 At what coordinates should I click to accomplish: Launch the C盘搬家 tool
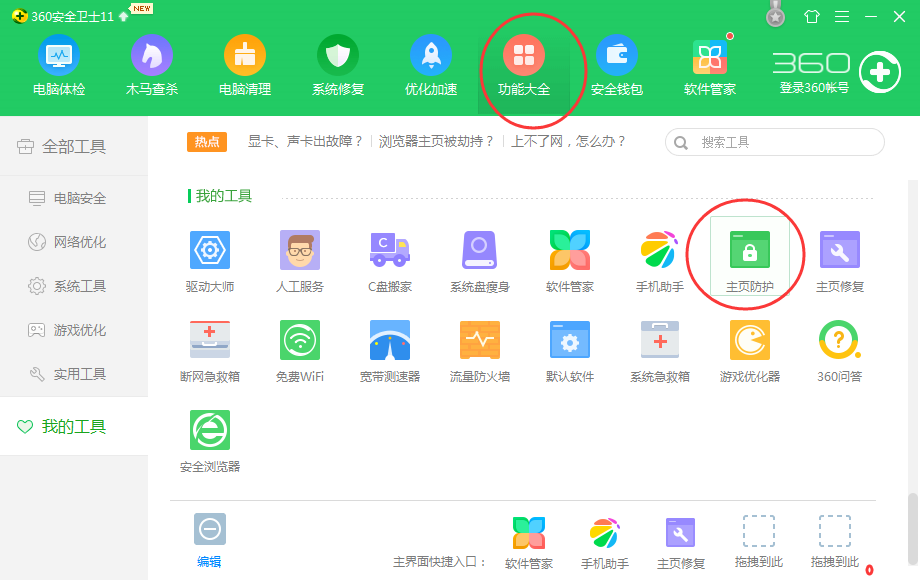(390, 262)
